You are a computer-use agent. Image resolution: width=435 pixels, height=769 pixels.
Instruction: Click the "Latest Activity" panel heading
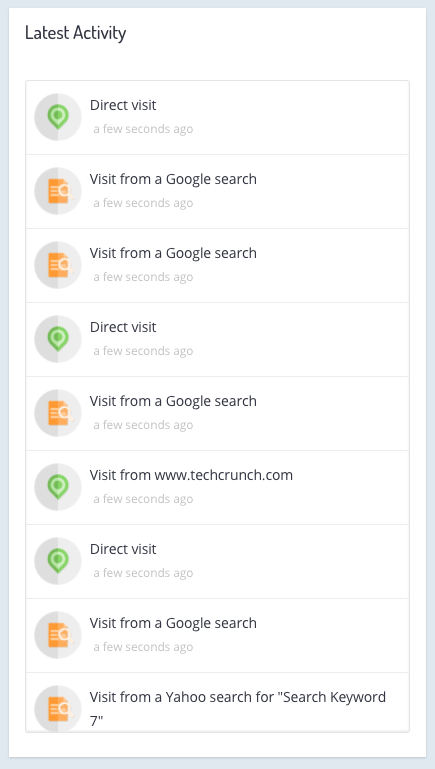(x=76, y=33)
